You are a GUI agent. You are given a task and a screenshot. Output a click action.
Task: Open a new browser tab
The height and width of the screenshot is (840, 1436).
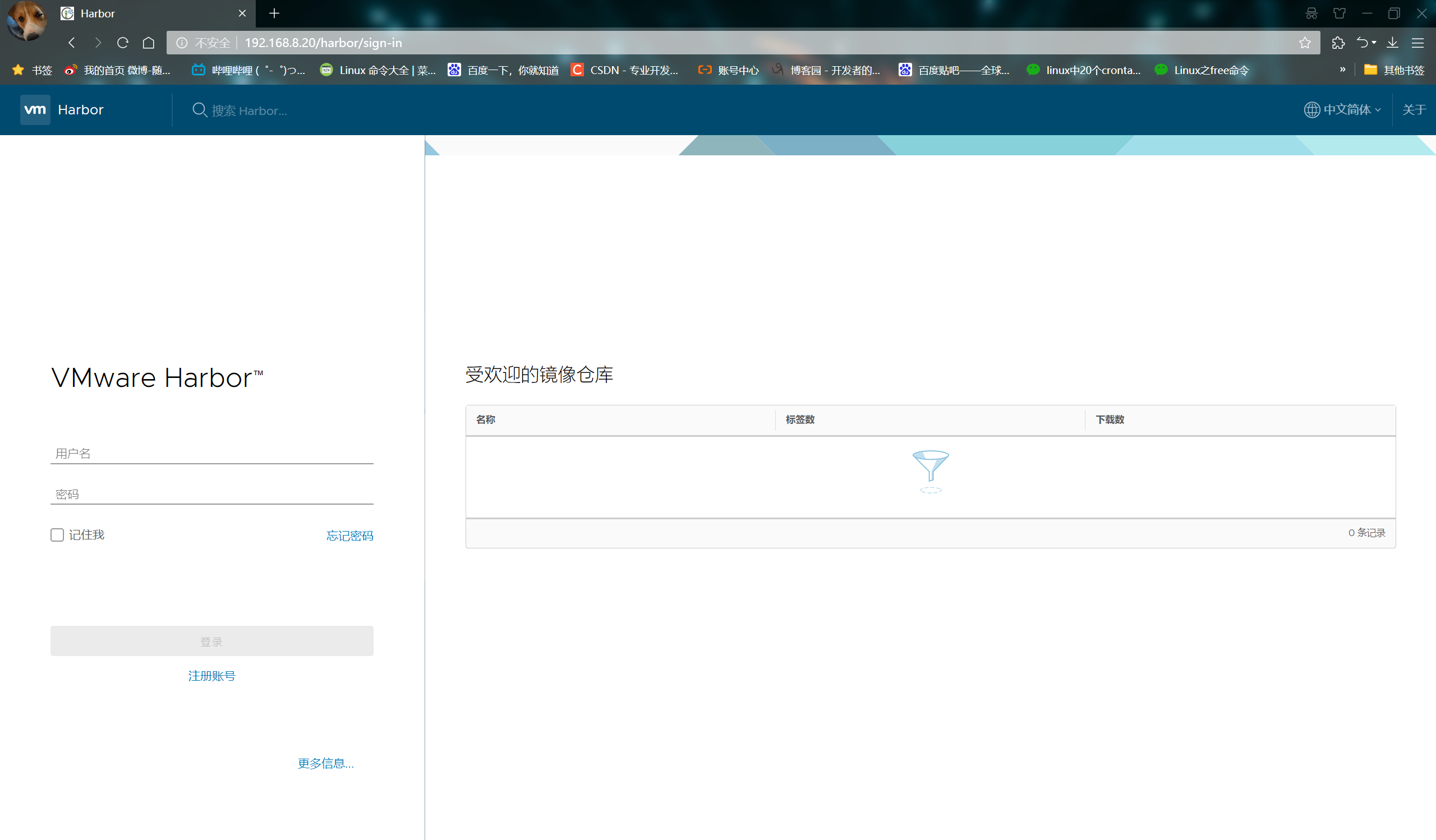point(274,13)
